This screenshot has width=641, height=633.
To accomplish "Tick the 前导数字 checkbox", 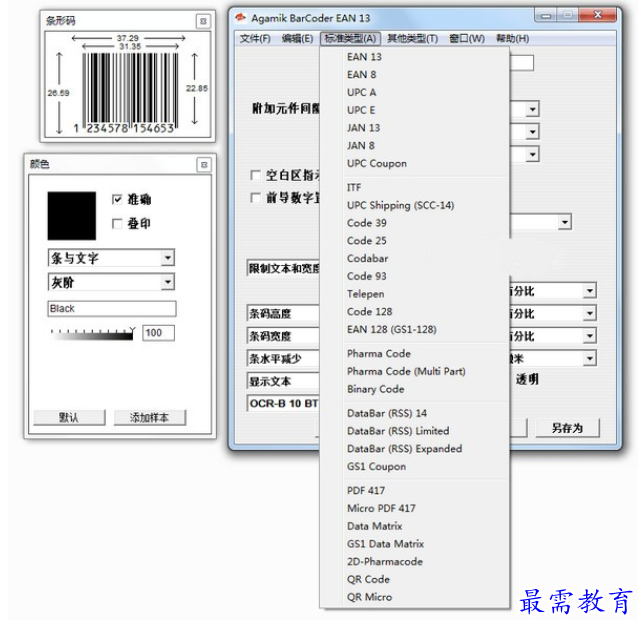I will pos(255,198).
